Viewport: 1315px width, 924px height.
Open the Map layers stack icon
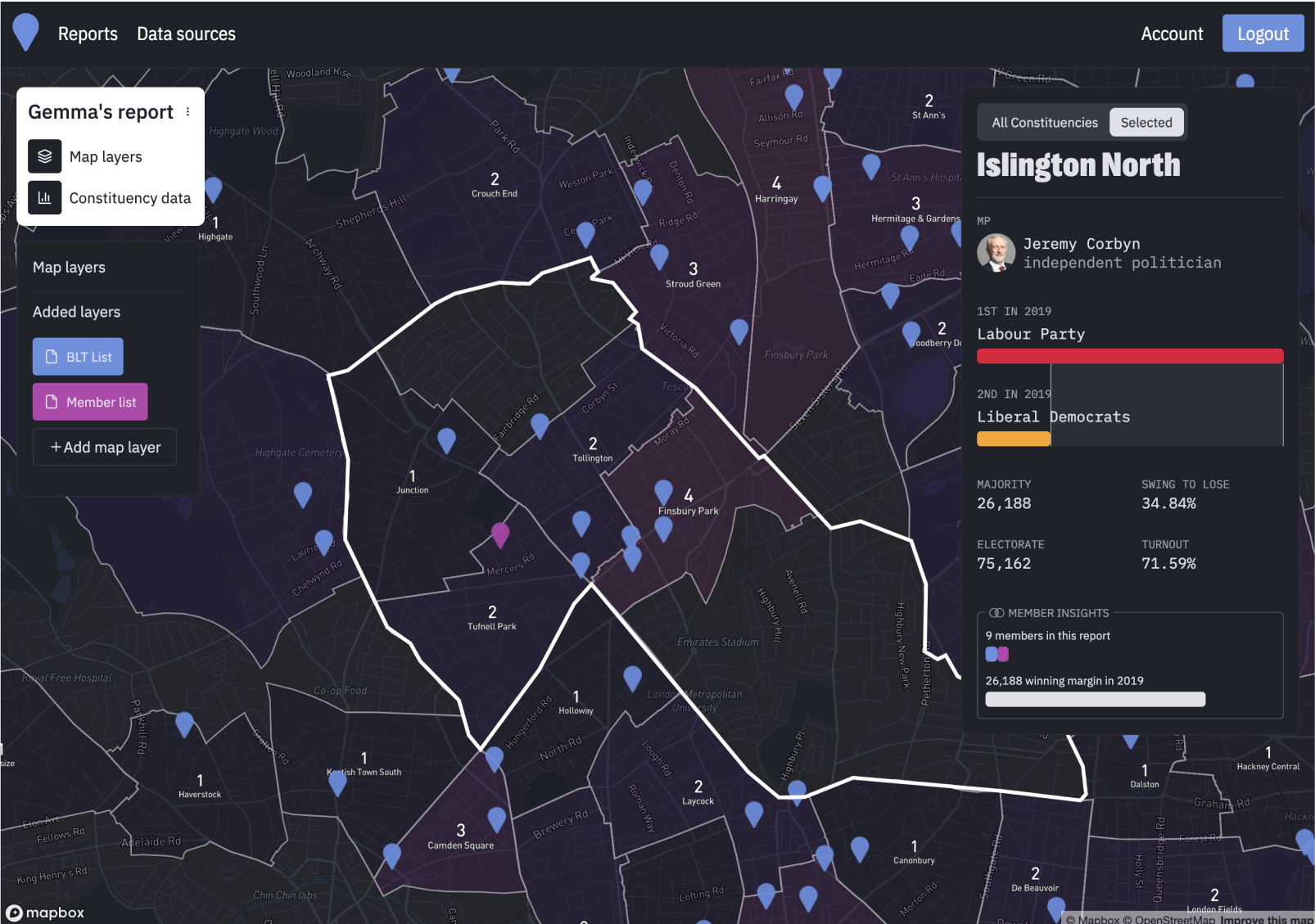[x=45, y=156]
